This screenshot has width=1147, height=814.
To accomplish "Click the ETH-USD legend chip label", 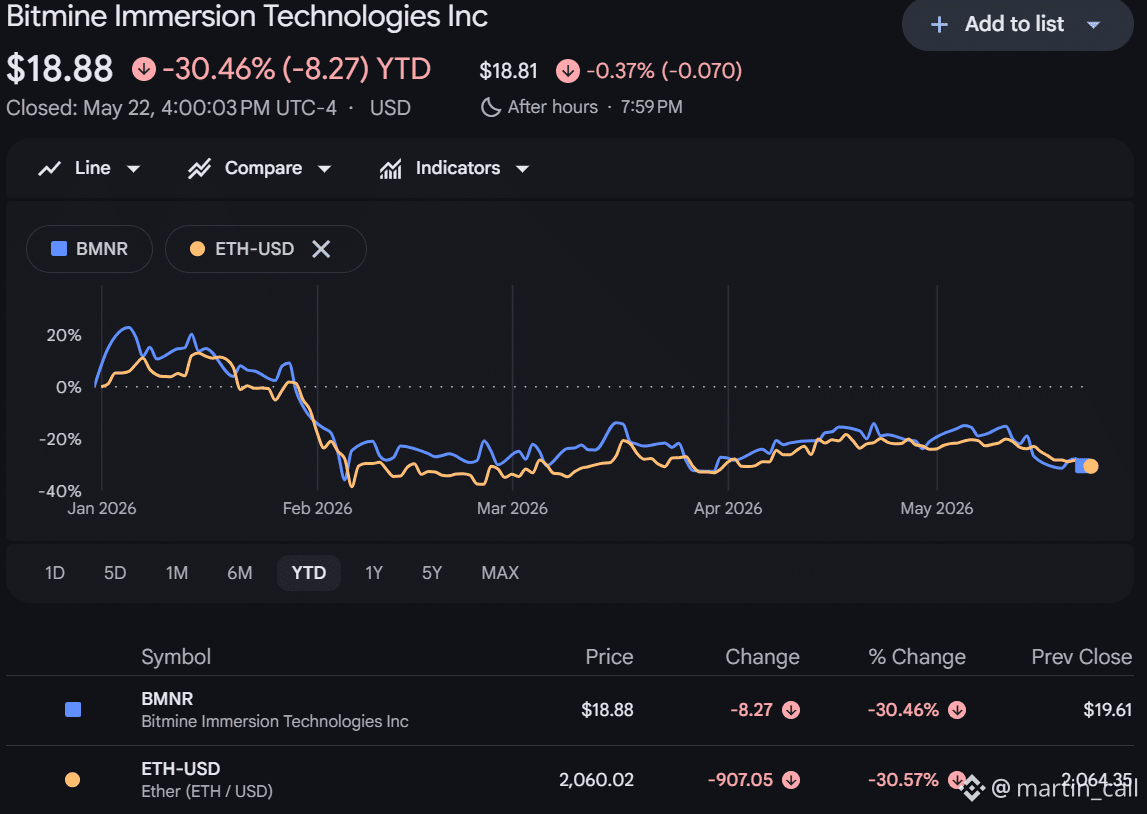I will pyautogui.click(x=255, y=249).
